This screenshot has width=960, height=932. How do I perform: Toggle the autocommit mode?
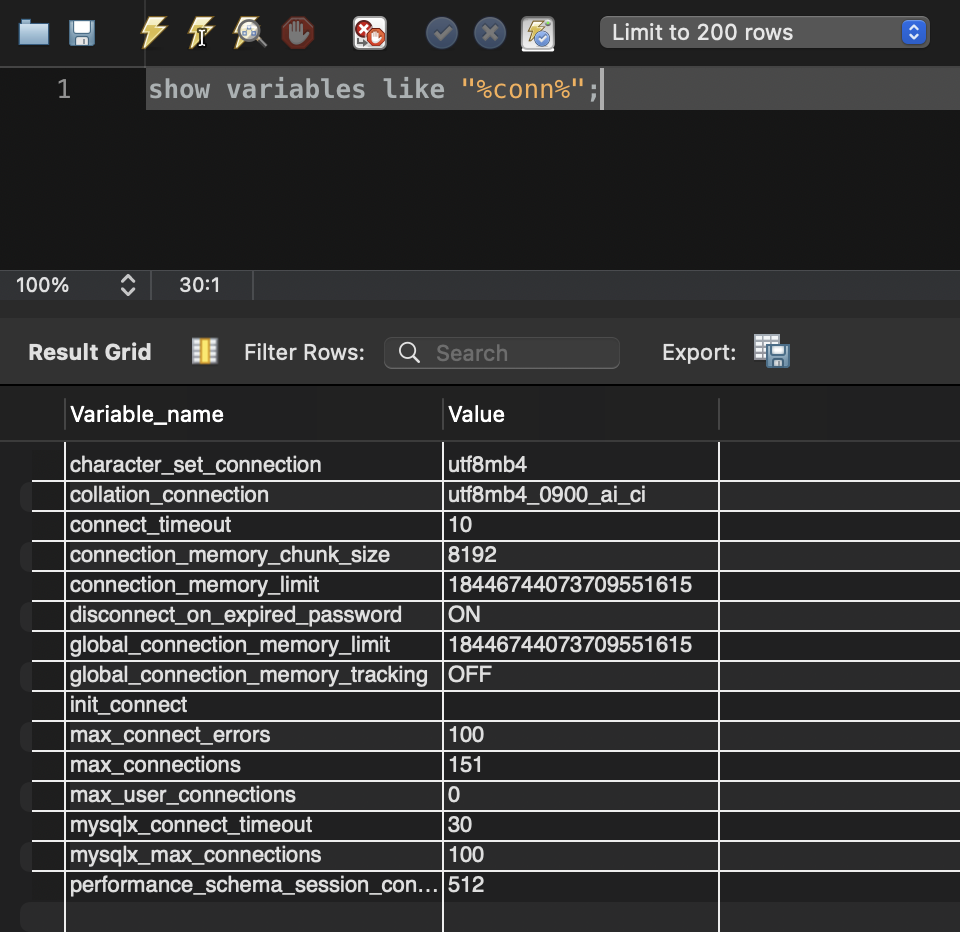tap(538, 33)
